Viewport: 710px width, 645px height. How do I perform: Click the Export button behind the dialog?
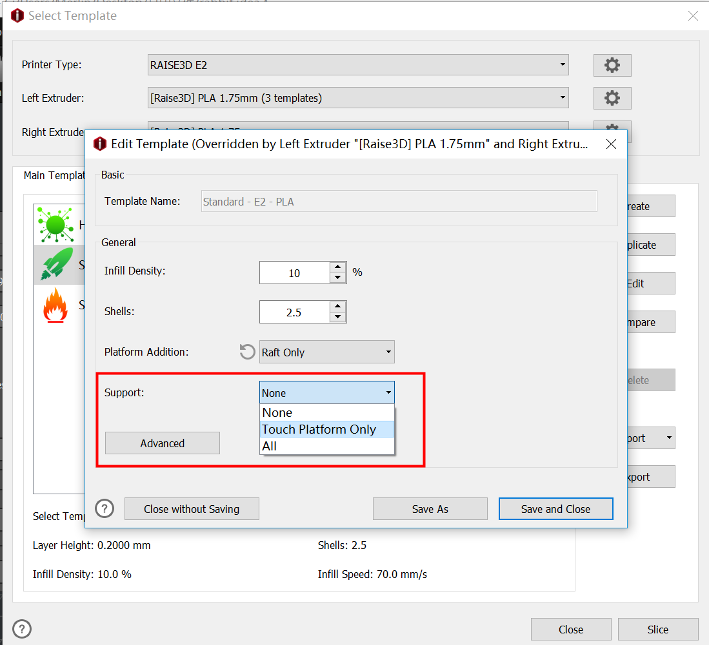click(x=651, y=477)
